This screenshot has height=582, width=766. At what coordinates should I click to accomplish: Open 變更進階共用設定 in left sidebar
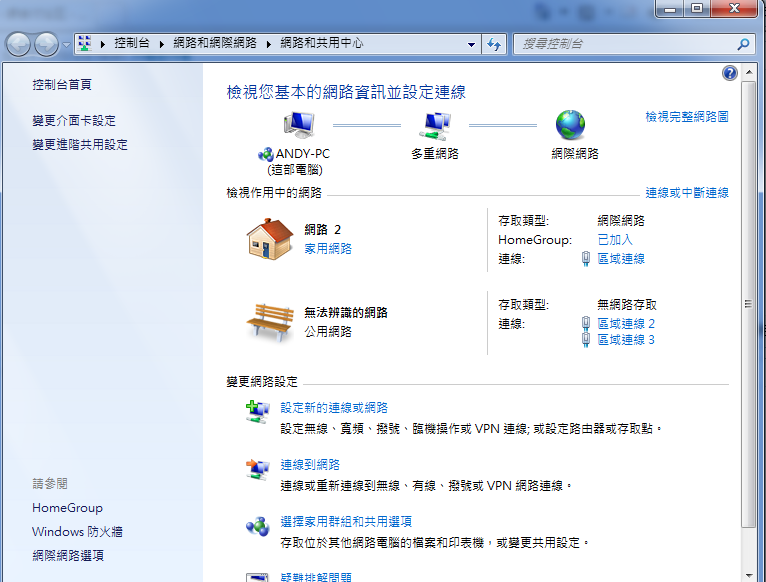tap(80, 144)
